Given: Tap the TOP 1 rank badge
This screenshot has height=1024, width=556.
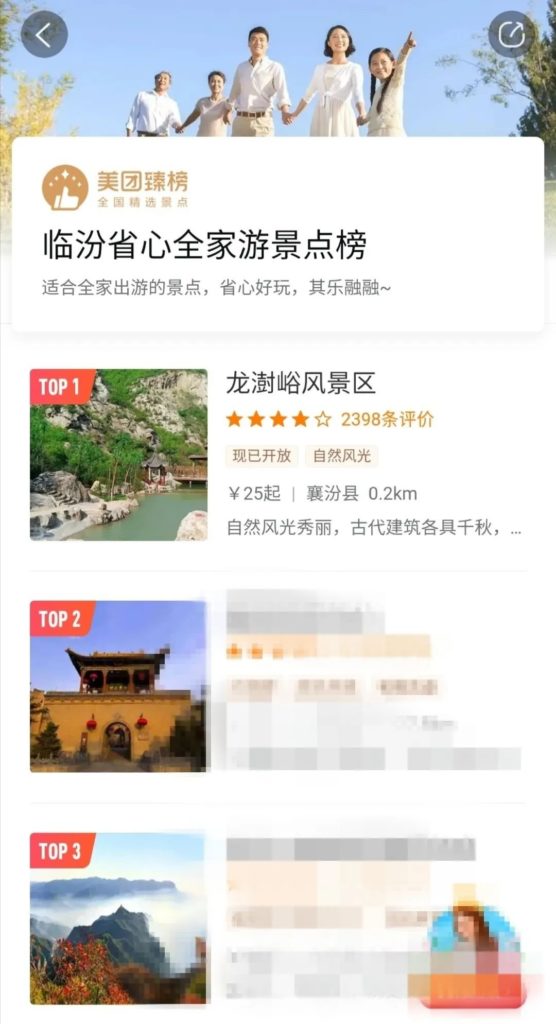Looking at the screenshot, I should tap(61, 387).
